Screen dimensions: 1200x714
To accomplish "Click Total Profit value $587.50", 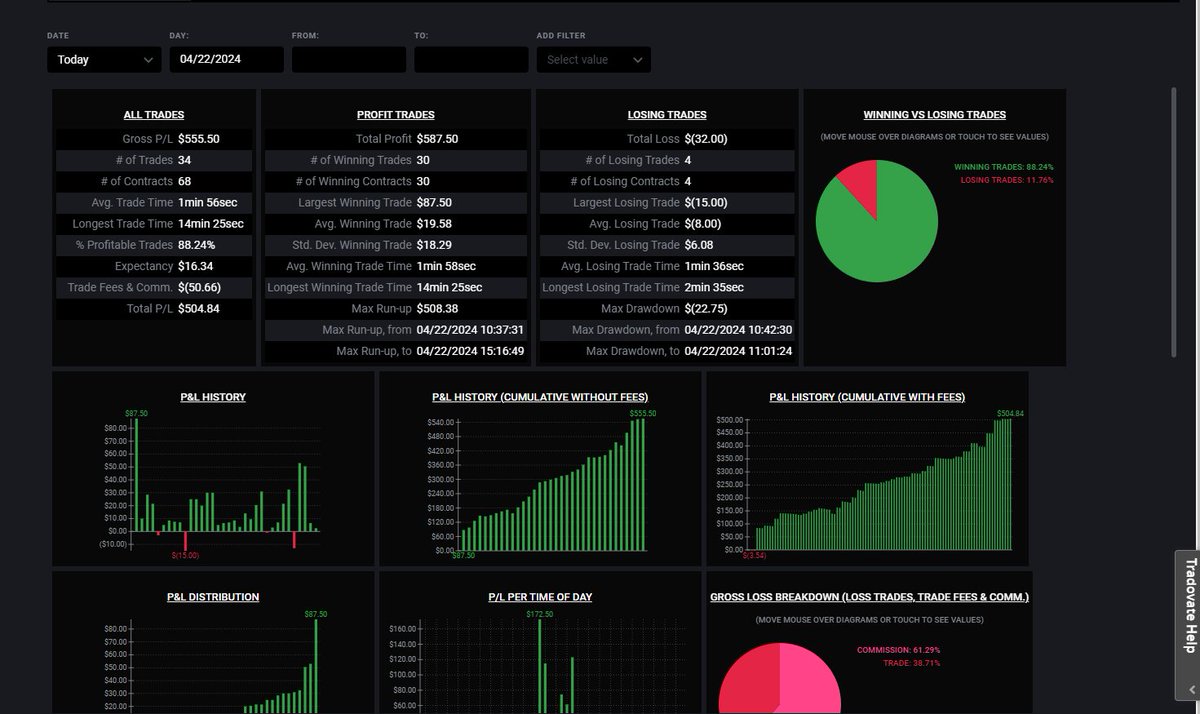I will (438, 139).
